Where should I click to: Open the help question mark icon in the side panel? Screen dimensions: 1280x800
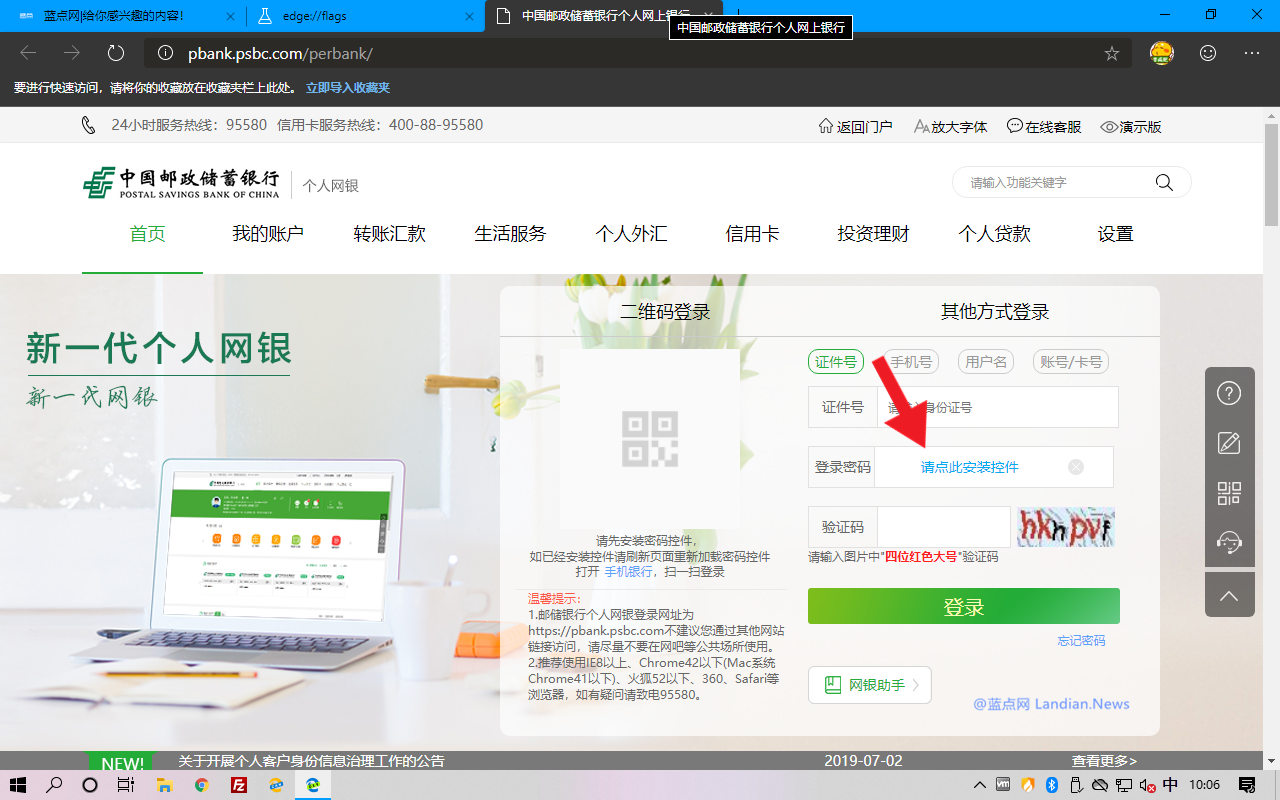pos(1229,393)
